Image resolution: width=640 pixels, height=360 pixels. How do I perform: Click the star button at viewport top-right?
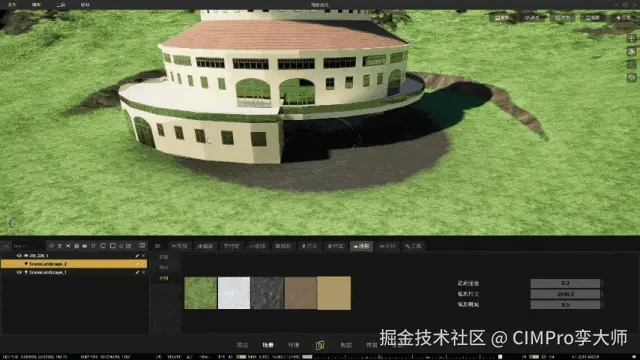point(623,18)
